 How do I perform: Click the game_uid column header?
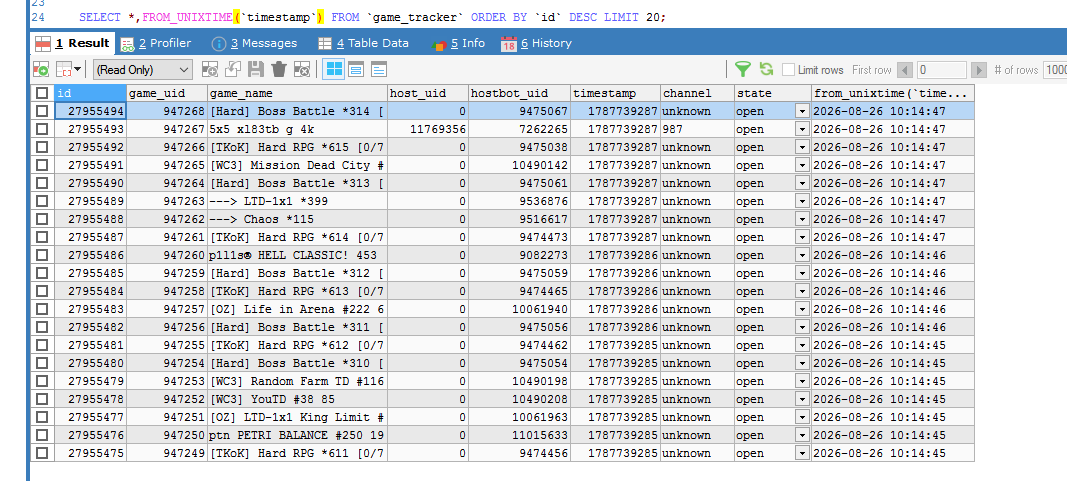point(167,93)
